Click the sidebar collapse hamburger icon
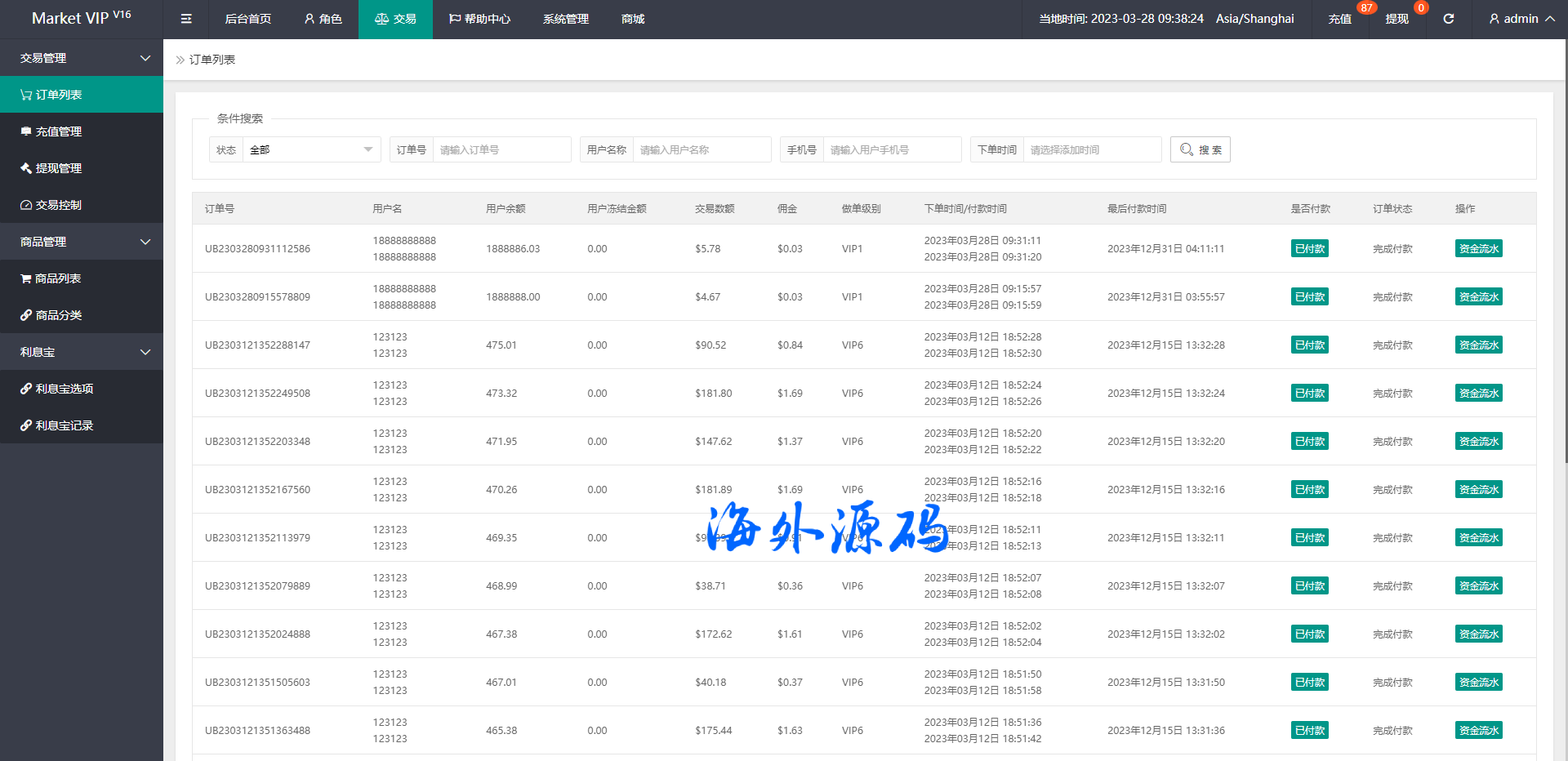The width and height of the screenshot is (1568, 761). coord(186,19)
